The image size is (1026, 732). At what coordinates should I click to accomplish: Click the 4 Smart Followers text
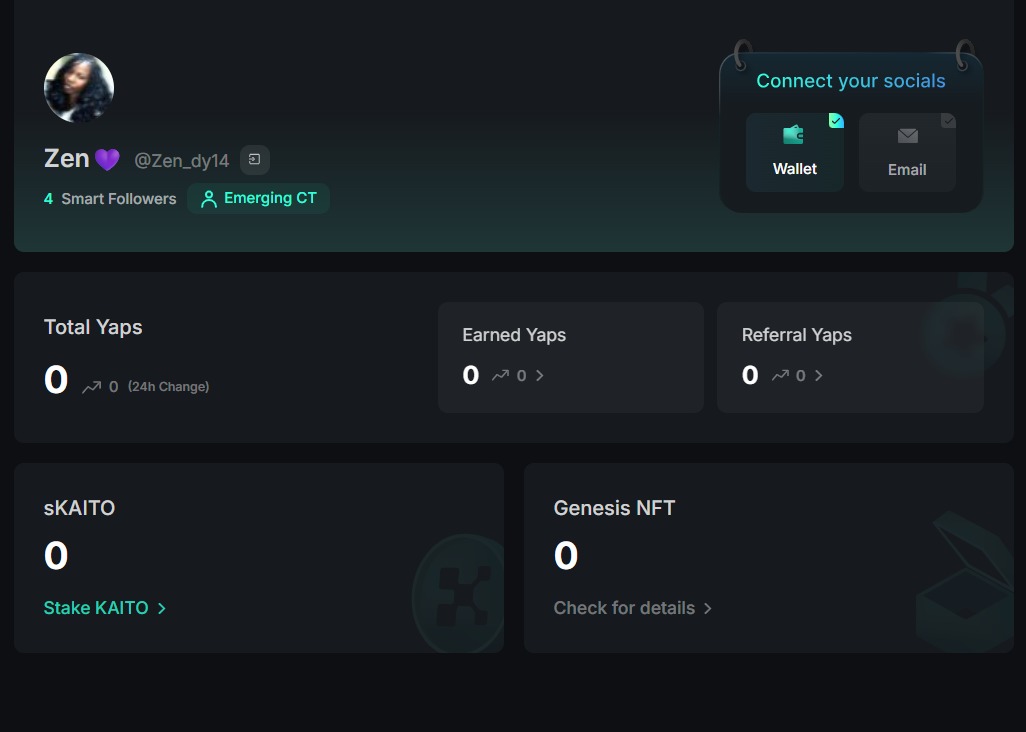point(110,199)
